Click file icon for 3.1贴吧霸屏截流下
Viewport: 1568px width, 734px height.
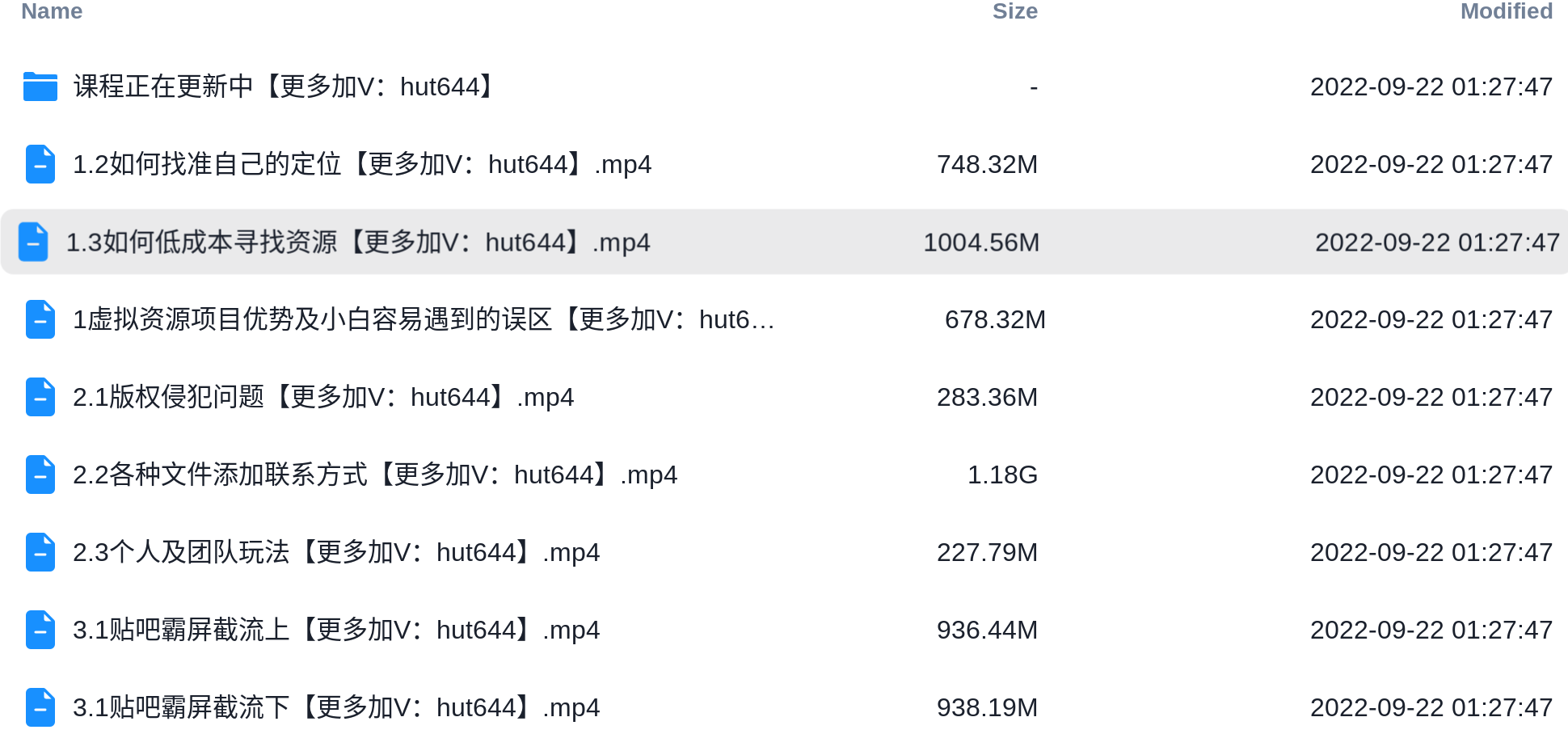pos(40,707)
